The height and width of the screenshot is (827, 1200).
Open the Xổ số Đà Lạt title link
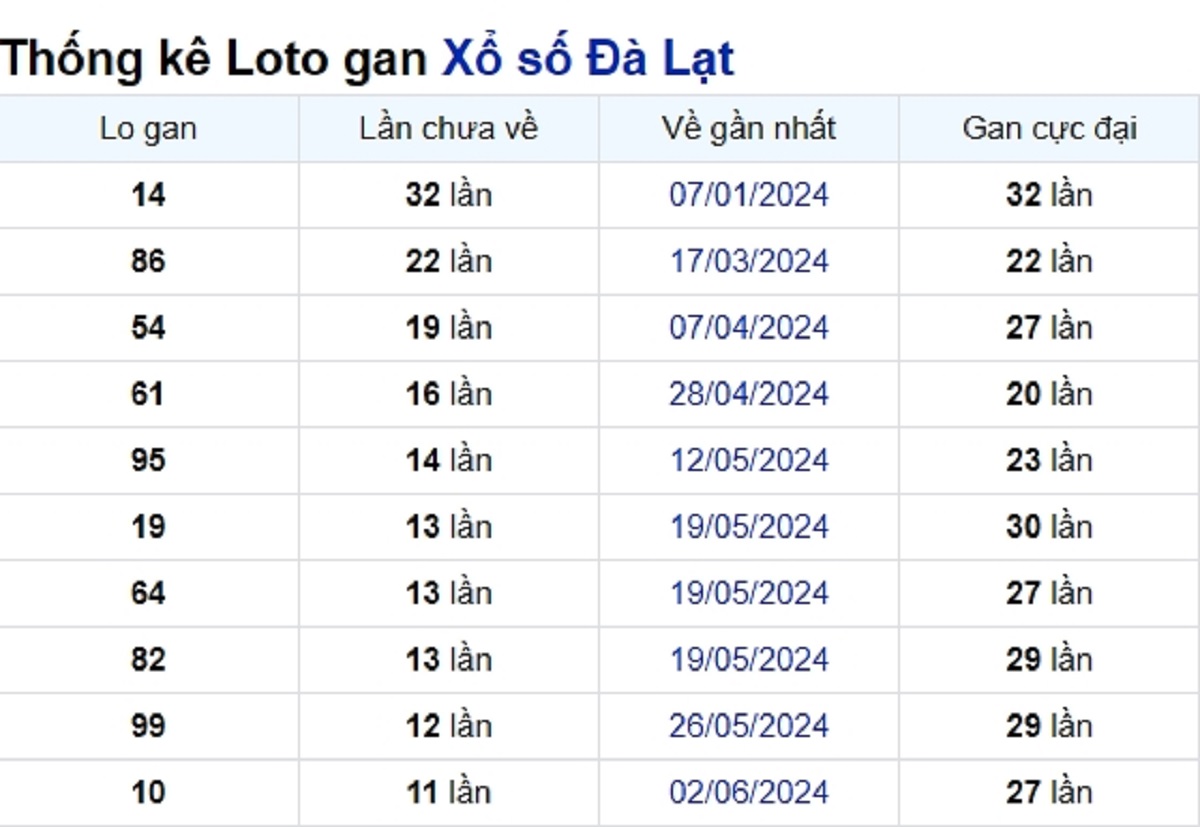[x=588, y=60]
